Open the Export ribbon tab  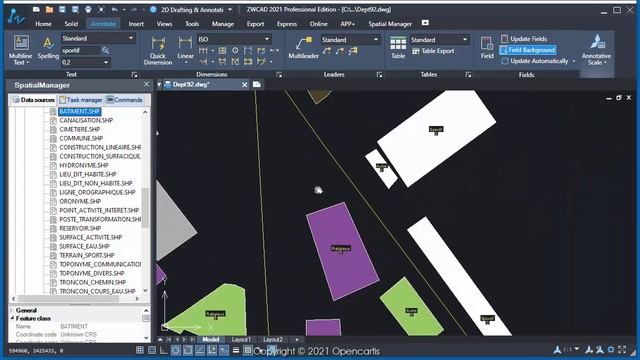[x=255, y=24]
